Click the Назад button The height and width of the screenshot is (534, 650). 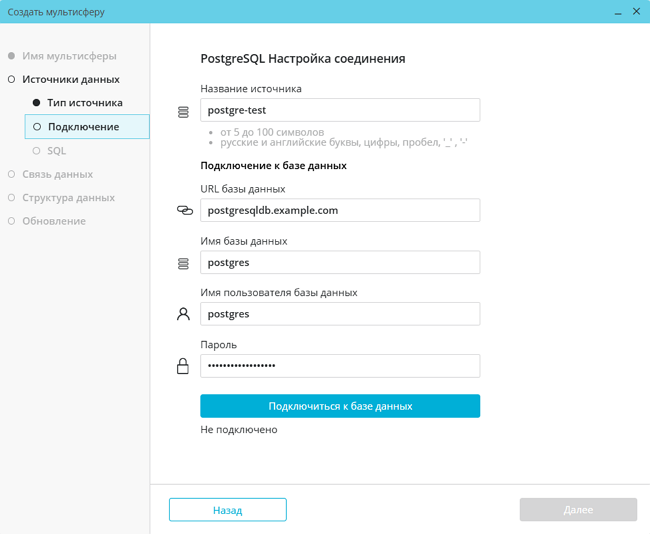pos(228,510)
